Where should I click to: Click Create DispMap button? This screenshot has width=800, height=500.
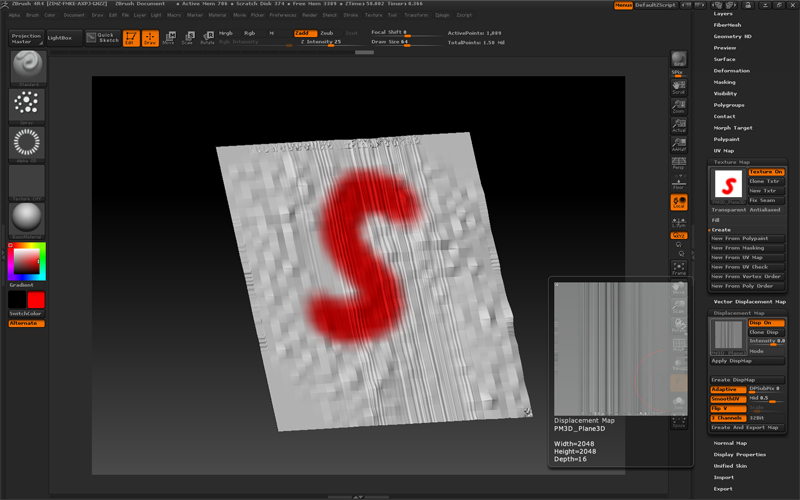coord(747,380)
